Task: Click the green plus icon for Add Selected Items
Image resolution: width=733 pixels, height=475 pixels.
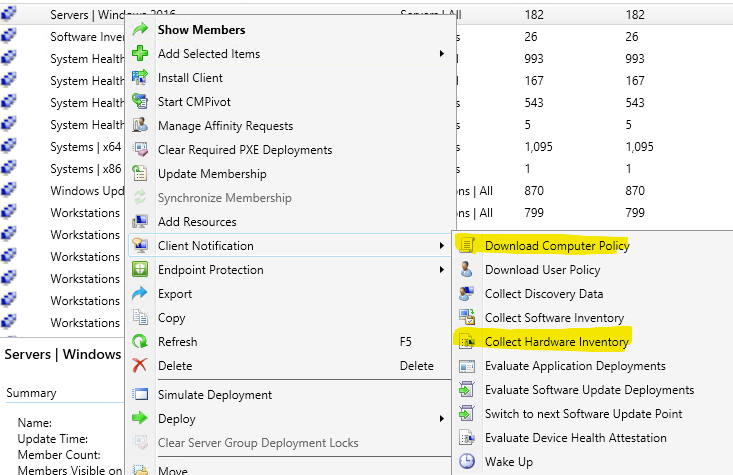Action: coord(140,53)
